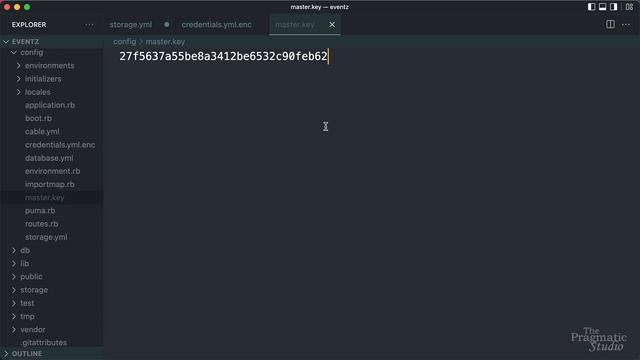Image resolution: width=640 pixels, height=360 pixels.
Task: Expand the OUTLINE section
Action: click(x=27, y=353)
